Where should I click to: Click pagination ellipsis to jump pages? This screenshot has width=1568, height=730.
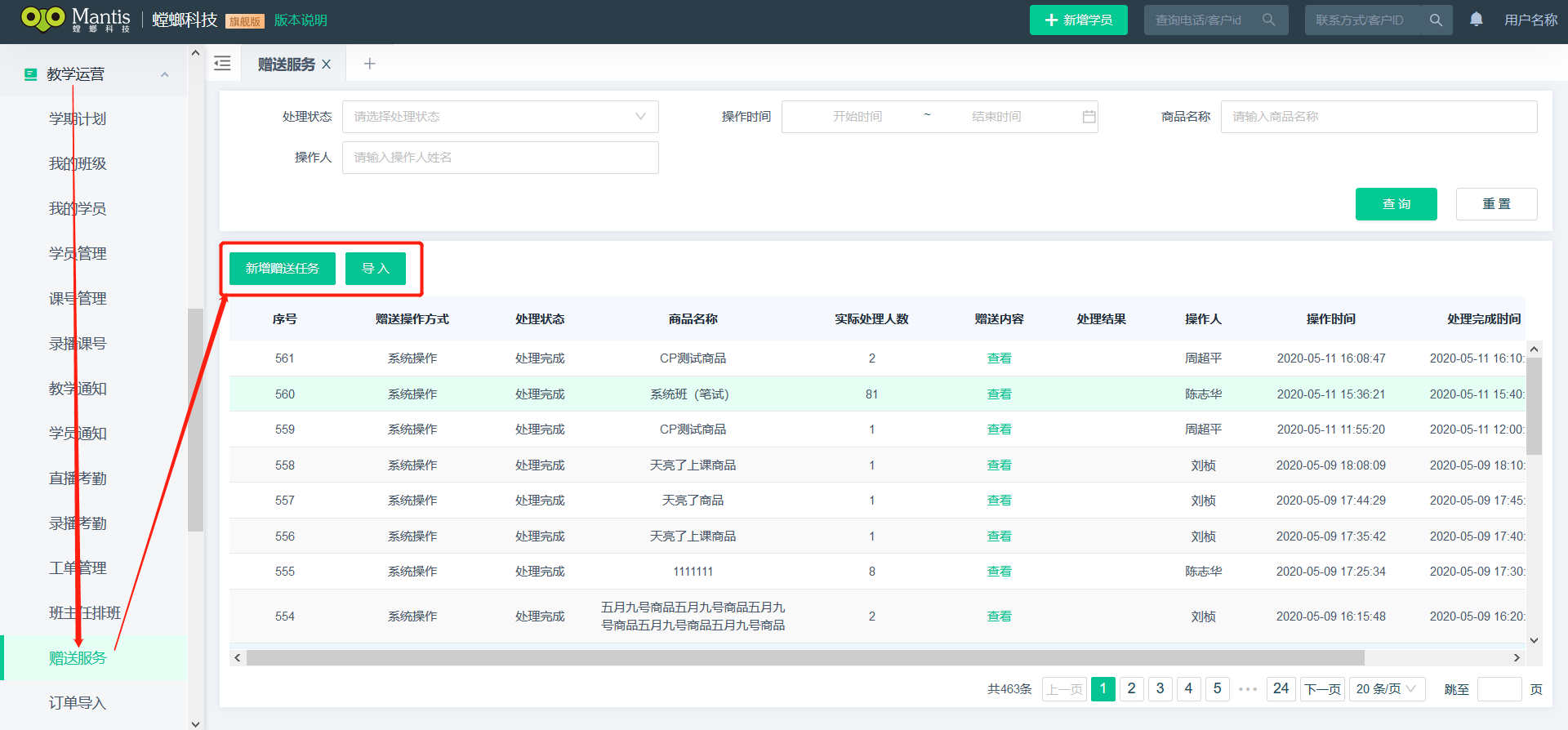(x=1247, y=689)
